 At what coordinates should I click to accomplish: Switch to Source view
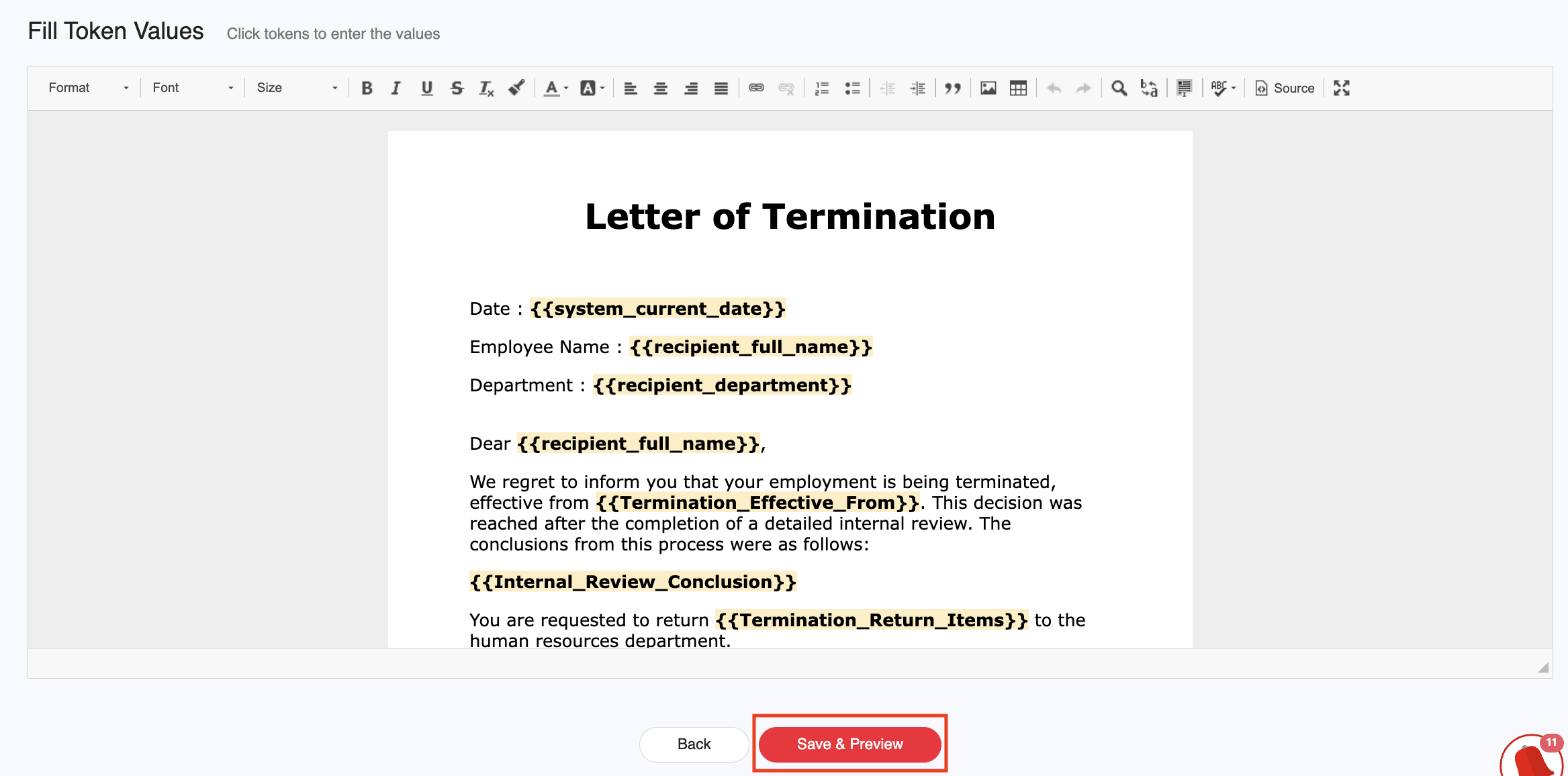tap(1285, 88)
